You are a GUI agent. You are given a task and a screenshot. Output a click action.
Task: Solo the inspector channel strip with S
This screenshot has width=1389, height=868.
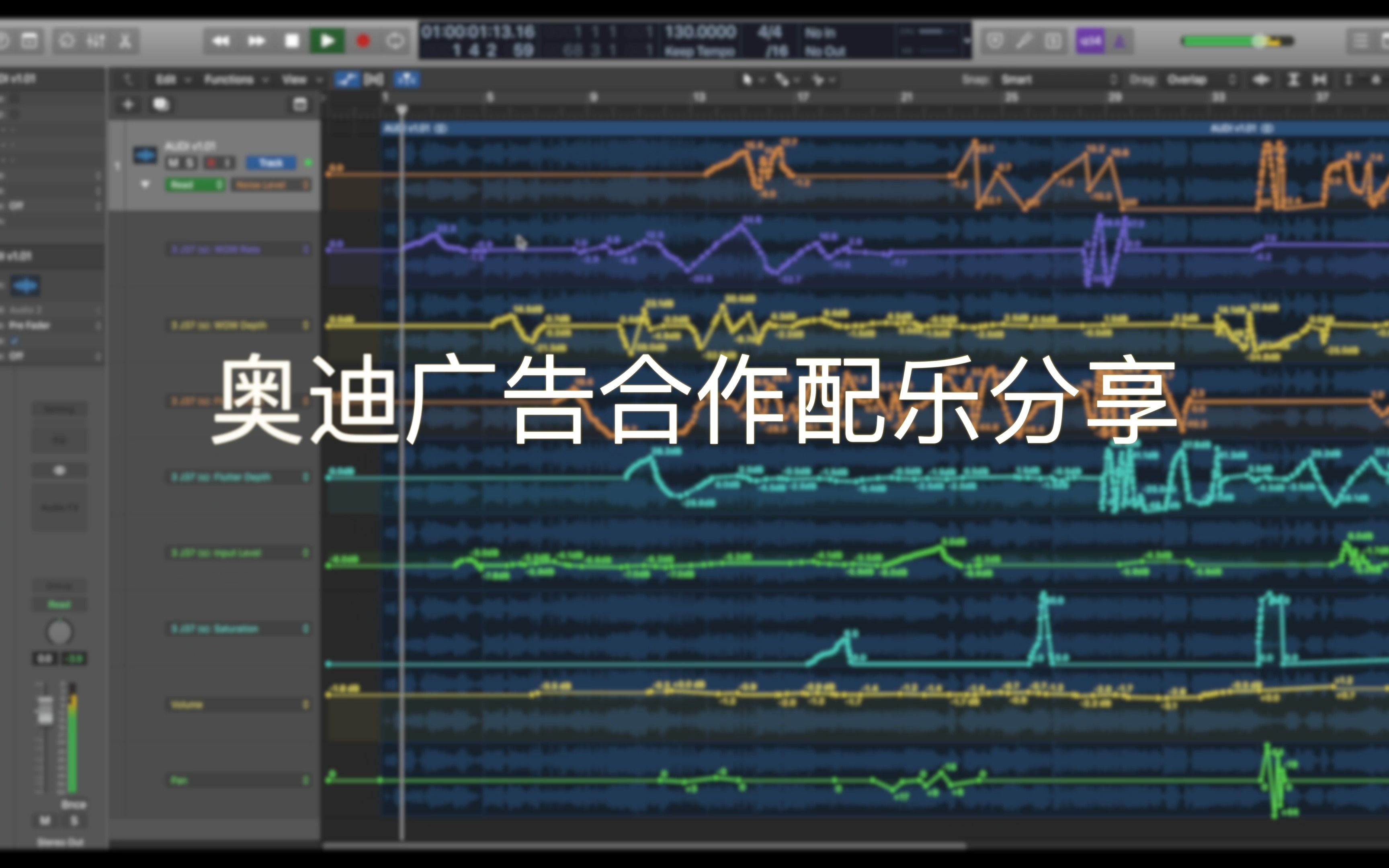[x=74, y=821]
